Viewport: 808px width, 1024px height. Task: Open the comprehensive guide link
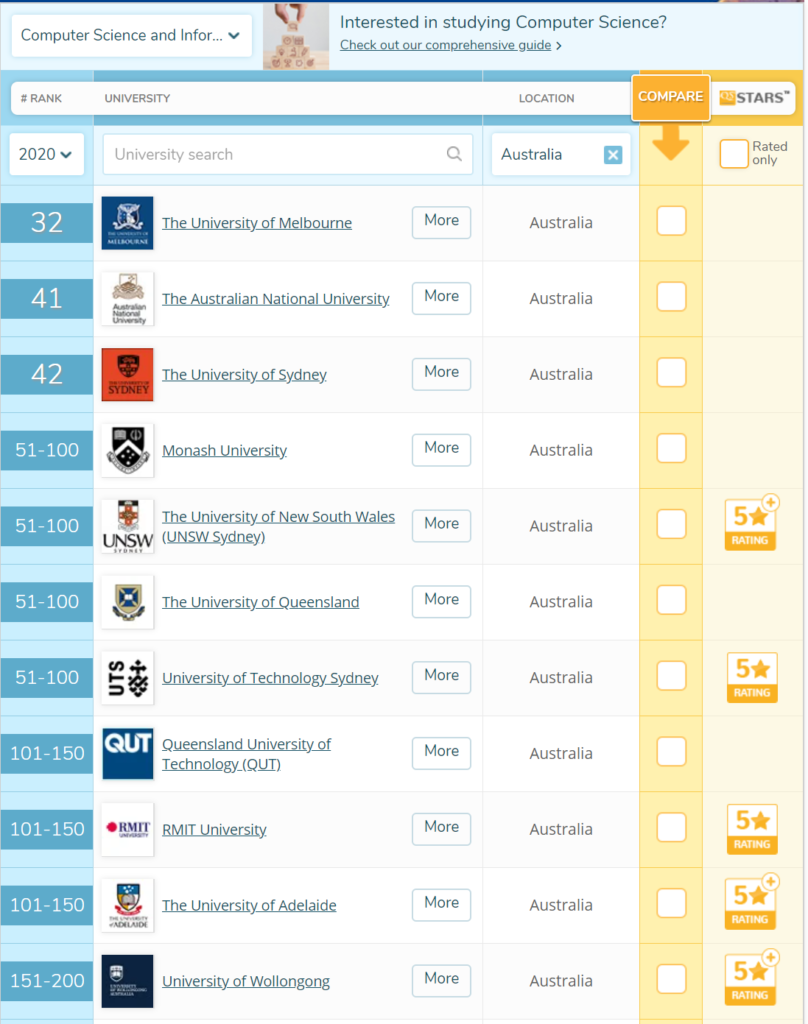click(445, 45)
